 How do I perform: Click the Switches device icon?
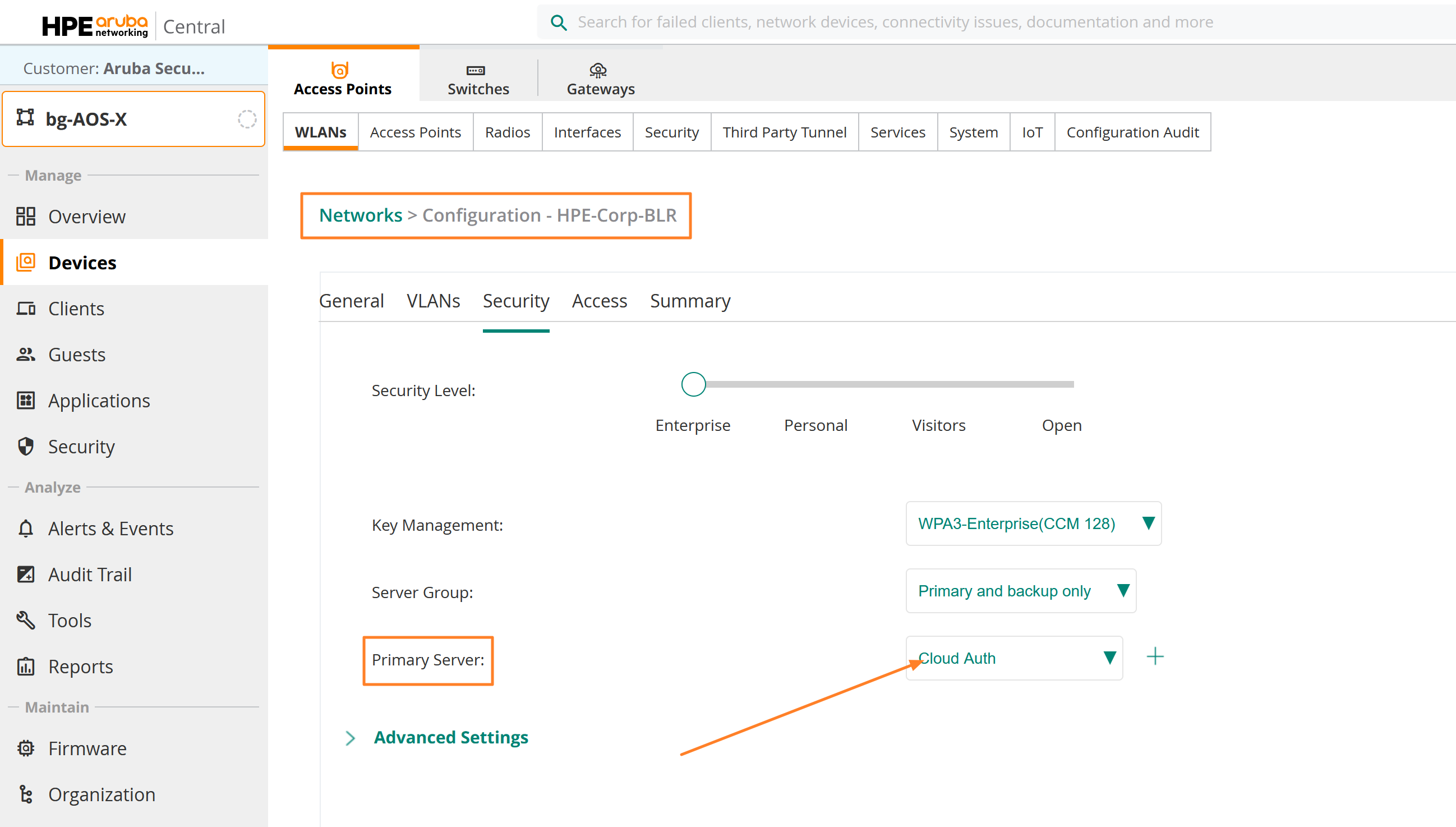tap(476, 71)
